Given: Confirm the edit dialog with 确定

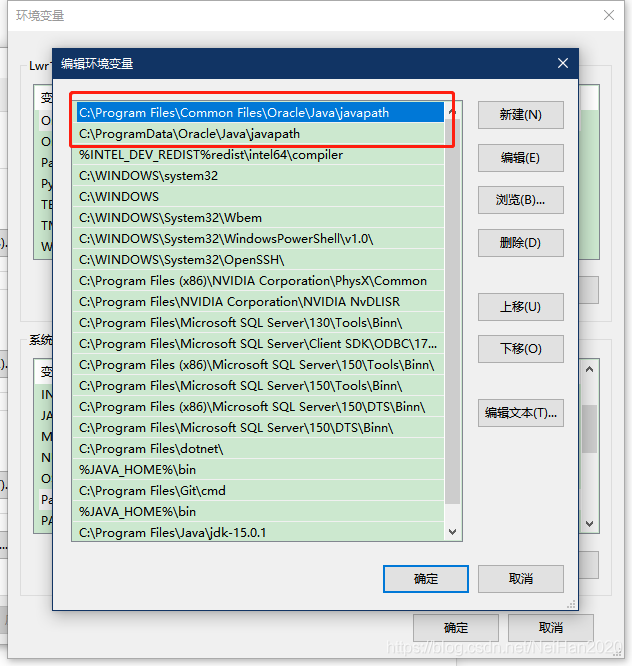Looking at the screenshot, I should (x=426, y=579).
